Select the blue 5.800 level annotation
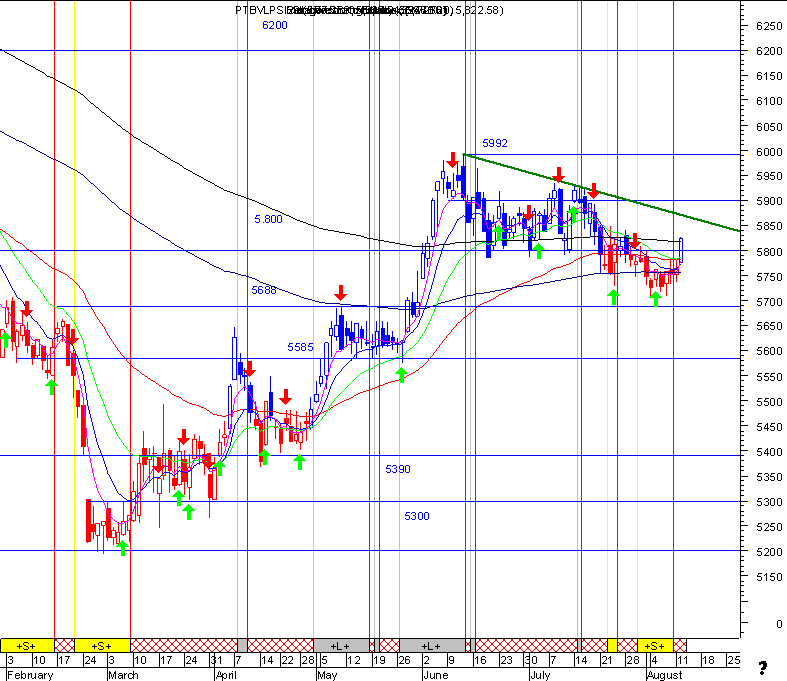The width and height of the screenshot is (787, 681). pos(269,219)
